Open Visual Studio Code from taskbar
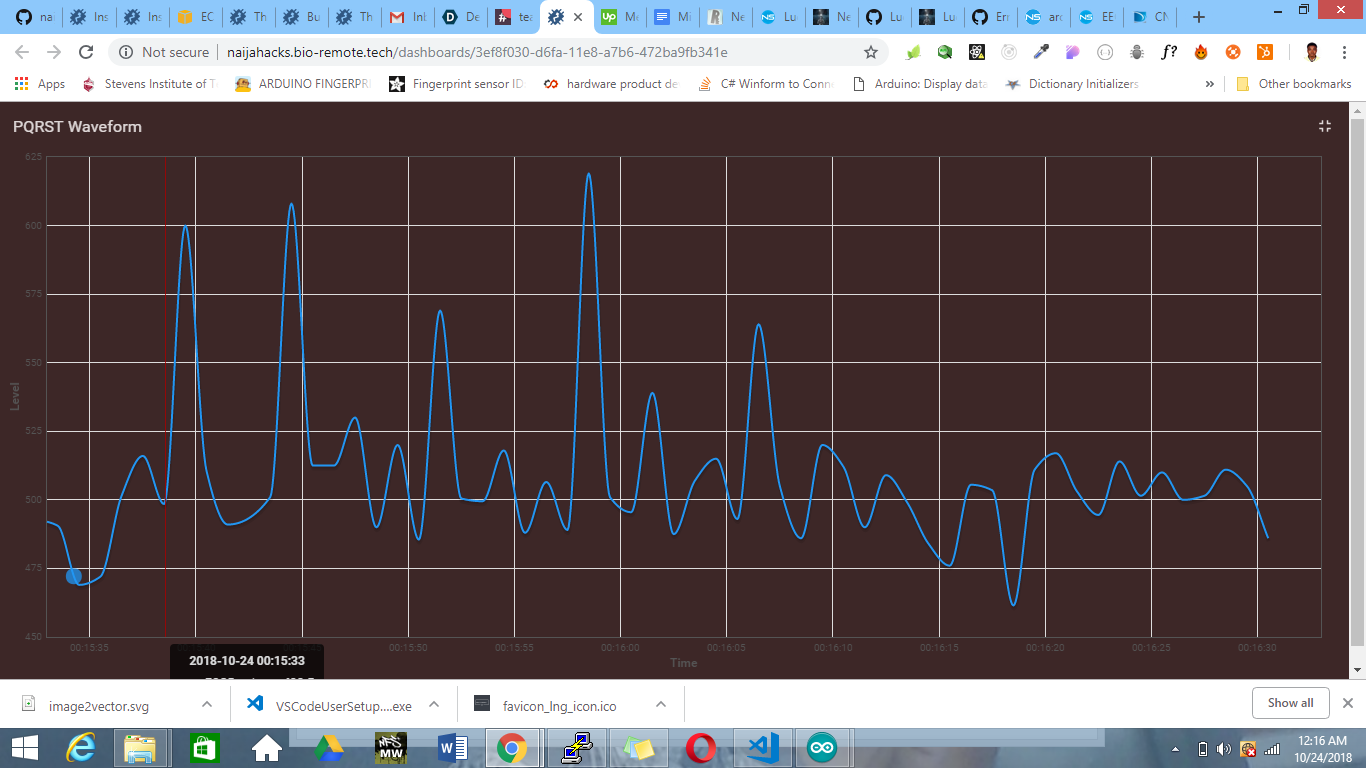The height and width of the screenshot is (768, 1366). (x=763, y=747)
